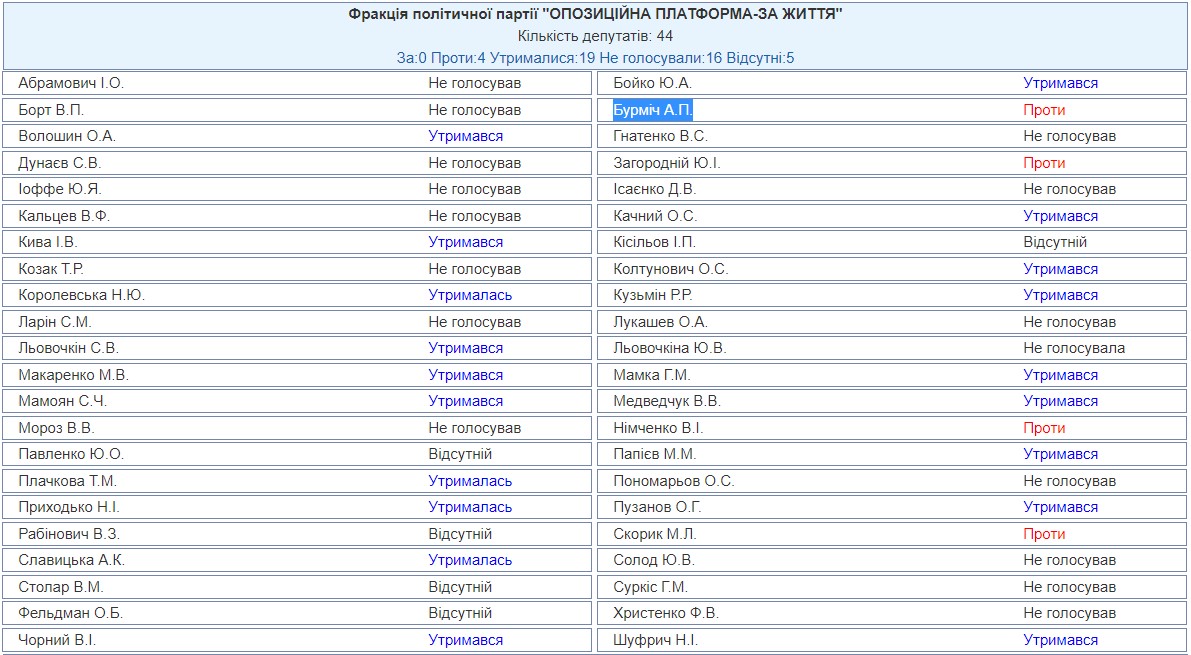The image size is (1191, 655).
Task: Click the vote "Утримався" next to Волошин О.А.
Action: [466, 137]
